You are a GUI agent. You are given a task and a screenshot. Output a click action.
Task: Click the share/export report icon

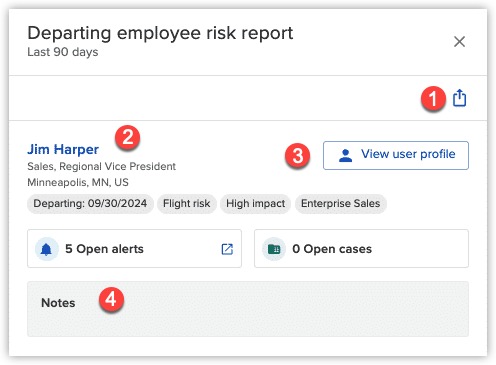[x=459, y=98]
